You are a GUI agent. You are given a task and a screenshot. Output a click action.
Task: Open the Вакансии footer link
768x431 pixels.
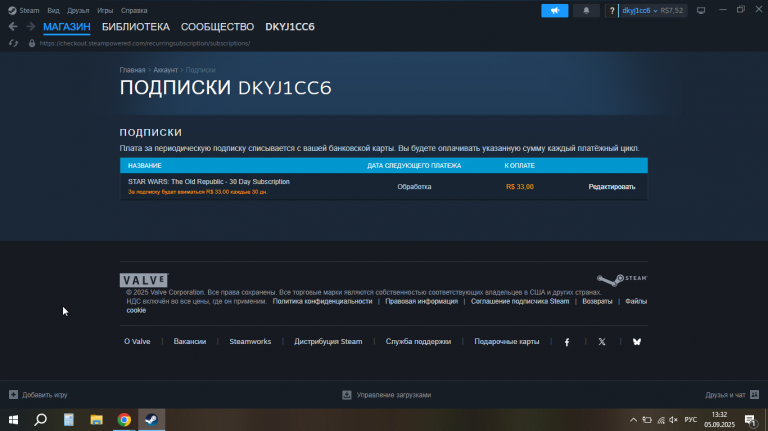pos(190,341)
